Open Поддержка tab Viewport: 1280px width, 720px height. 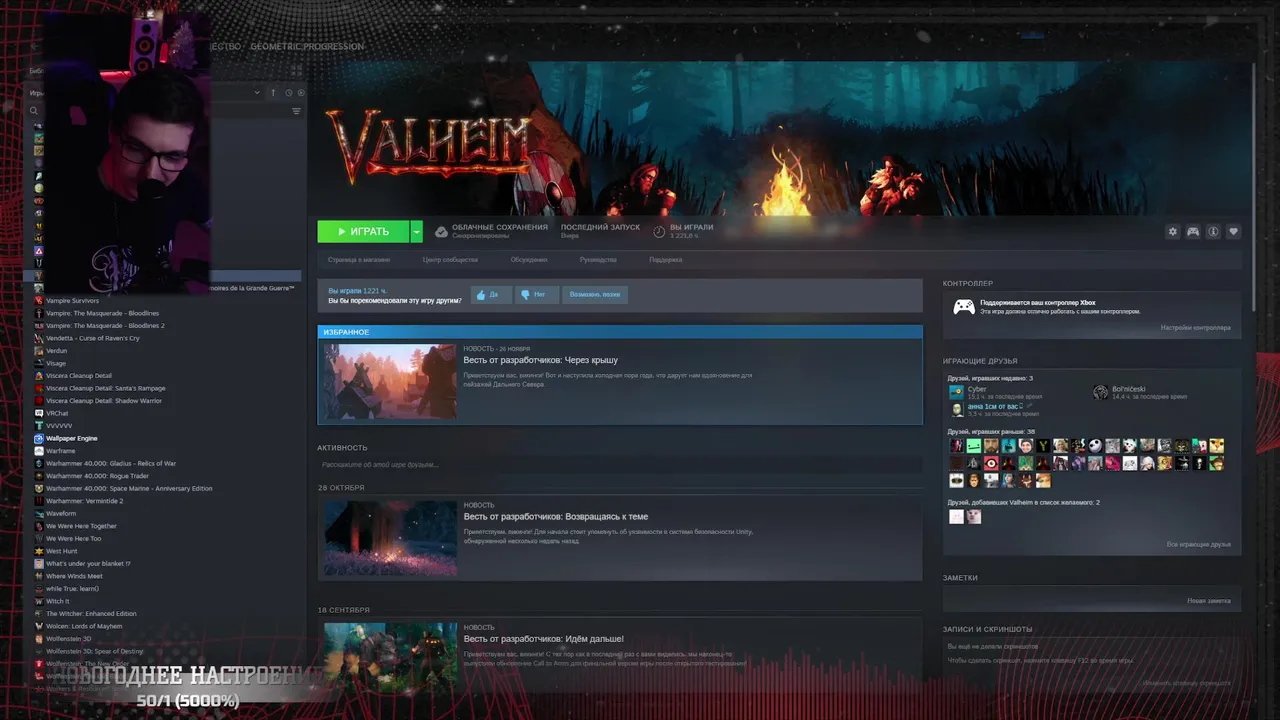coord(665,260)
